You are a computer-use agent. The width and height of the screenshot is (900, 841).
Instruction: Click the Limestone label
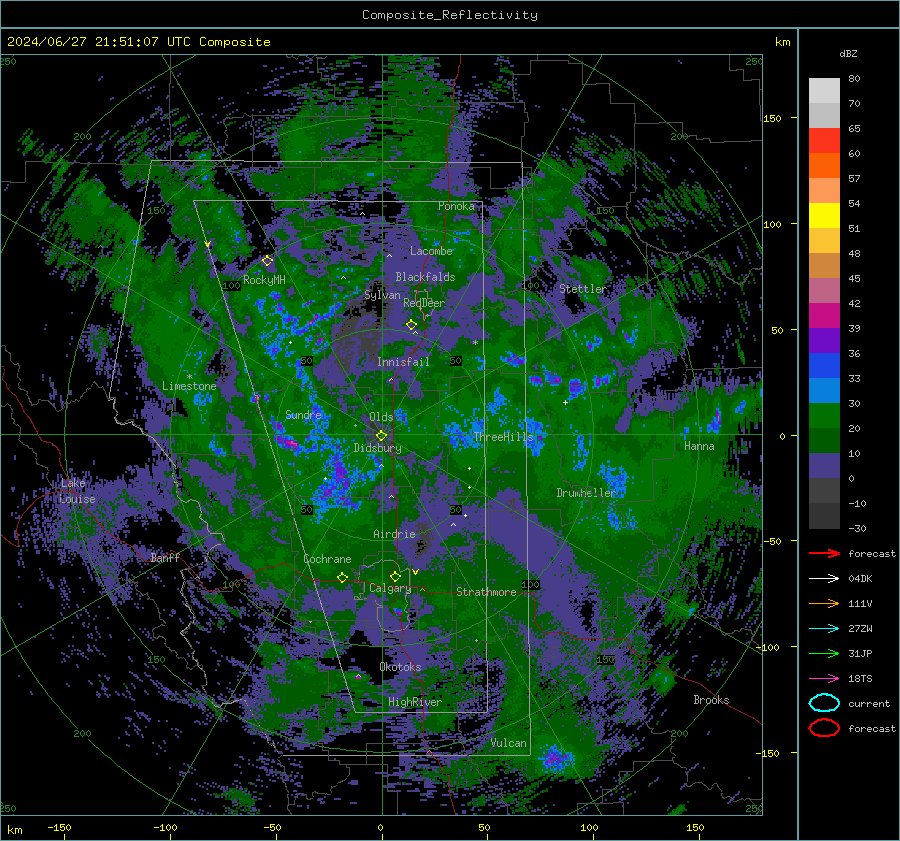point(189,386)
